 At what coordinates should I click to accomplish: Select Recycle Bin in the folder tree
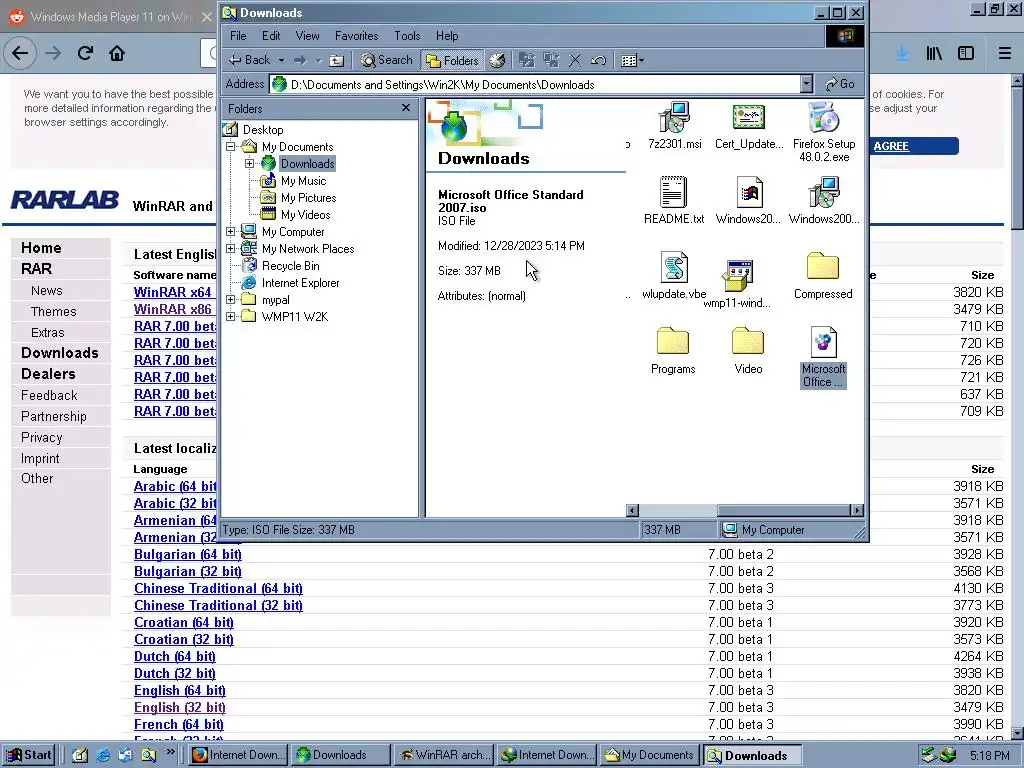tap(290, 266)
